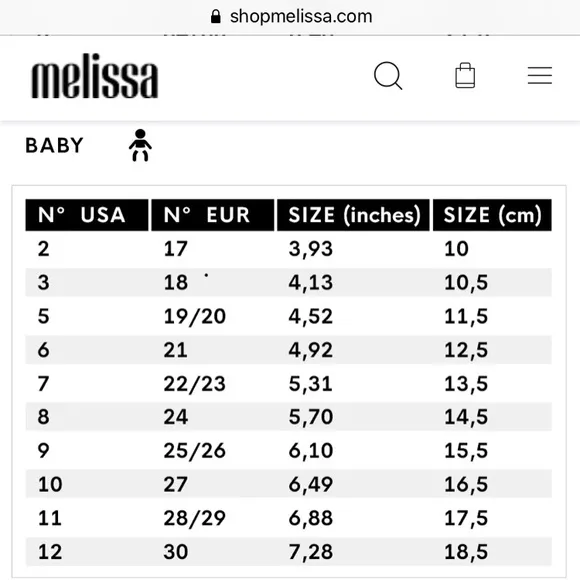Tap the address bar lock icon
Viewport: 580px width, 580px height.
(x=216, y=16)
